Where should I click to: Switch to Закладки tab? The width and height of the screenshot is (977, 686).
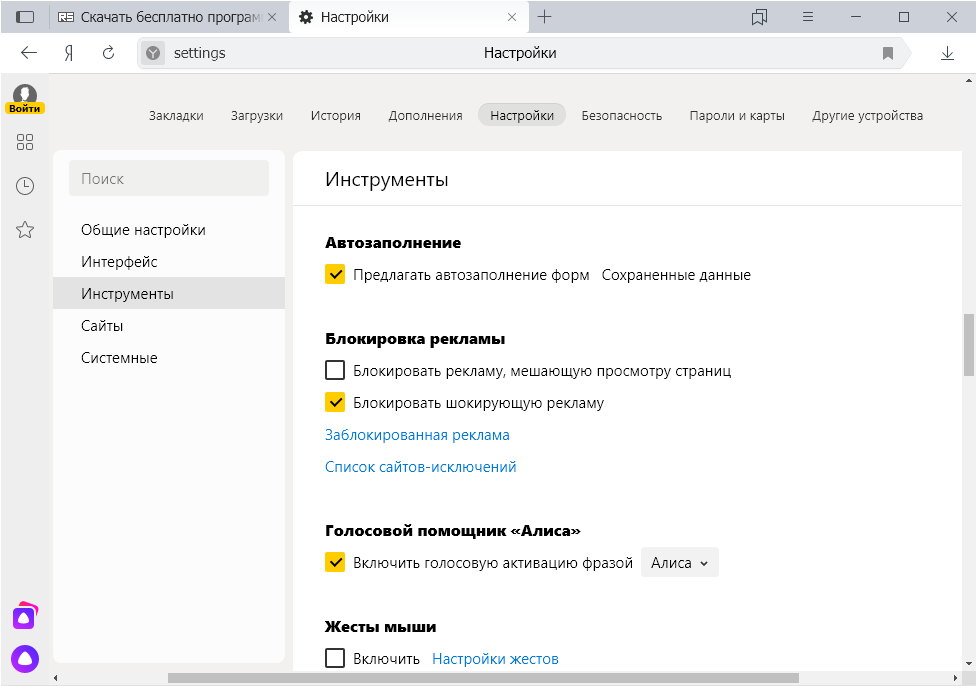176,115
